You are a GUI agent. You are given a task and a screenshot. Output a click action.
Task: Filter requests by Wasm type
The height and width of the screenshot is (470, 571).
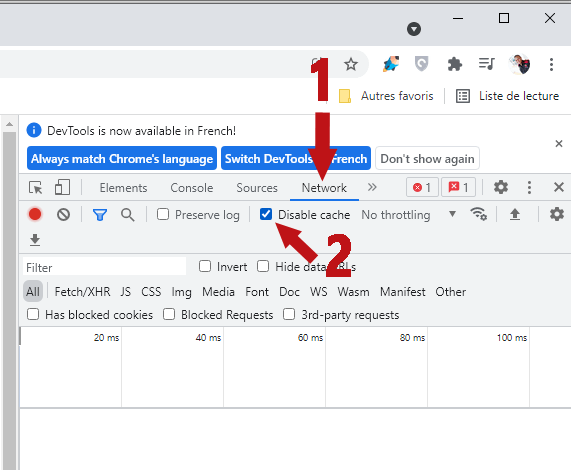pyautogui.click(x=353, y=292)
